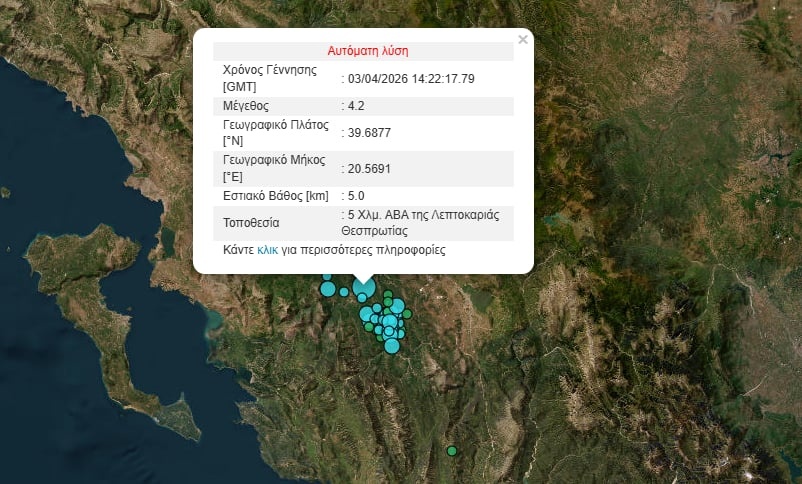Select the bottommost cyan marker in the cluster
802x484 pixels.
pyautogui.click(x=392, y=346)
